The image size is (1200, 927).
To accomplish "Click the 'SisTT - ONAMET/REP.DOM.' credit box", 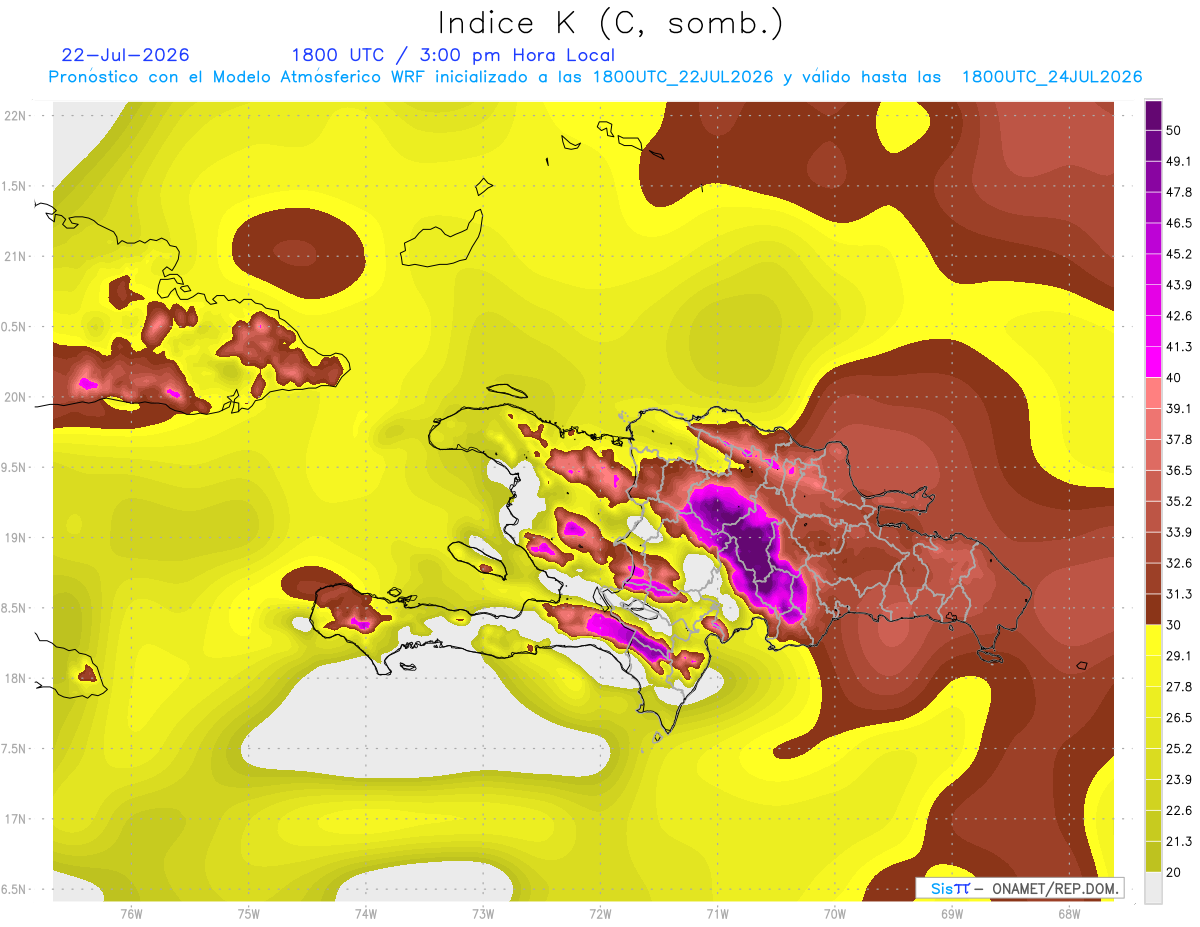I will [x=1020, y=888].
